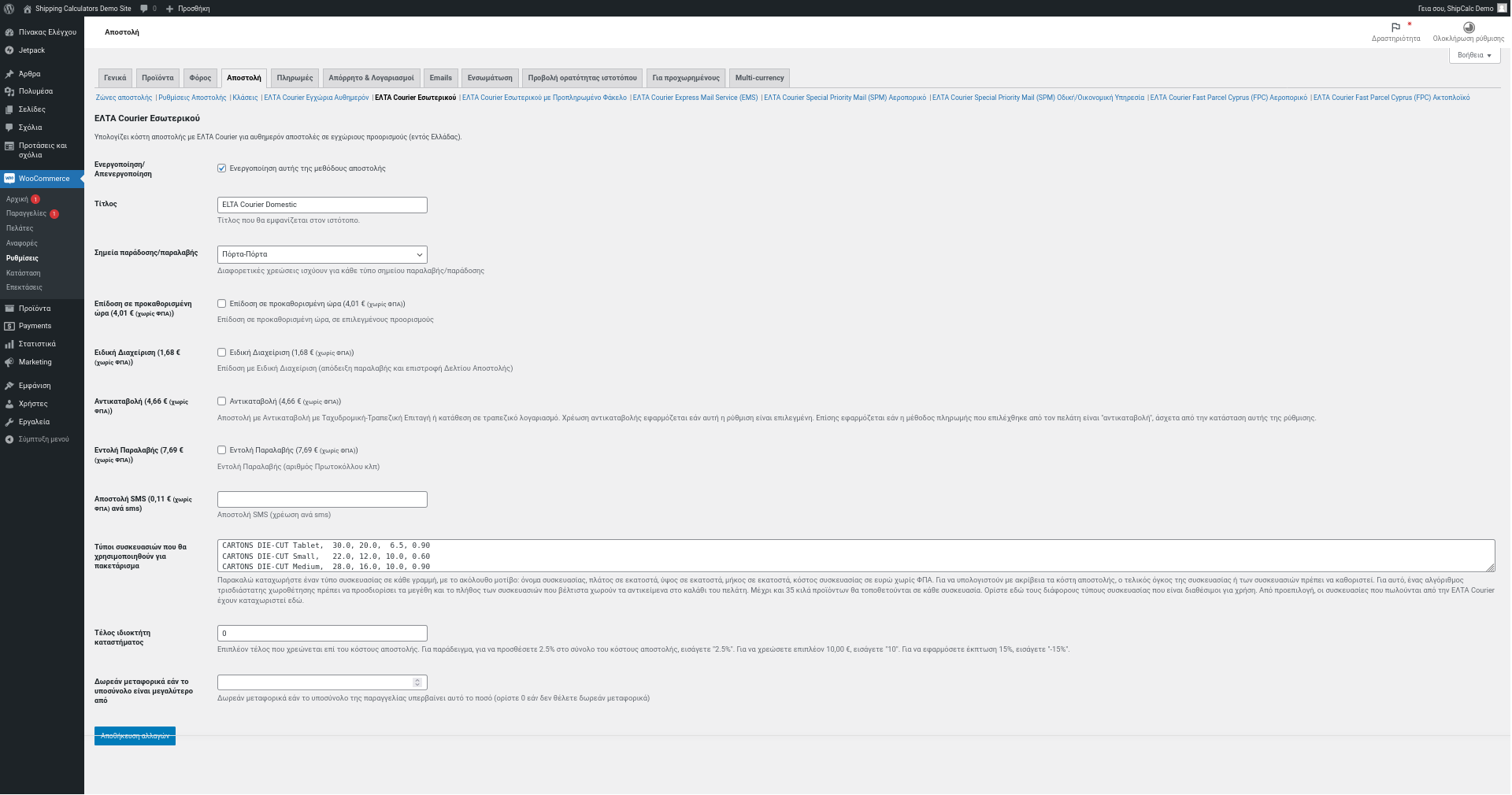Switch to Προβολή ορατότητας ιστοτόπου tab
The width and height of the screenshot is (1512, 795).
[x=582, y=78]
